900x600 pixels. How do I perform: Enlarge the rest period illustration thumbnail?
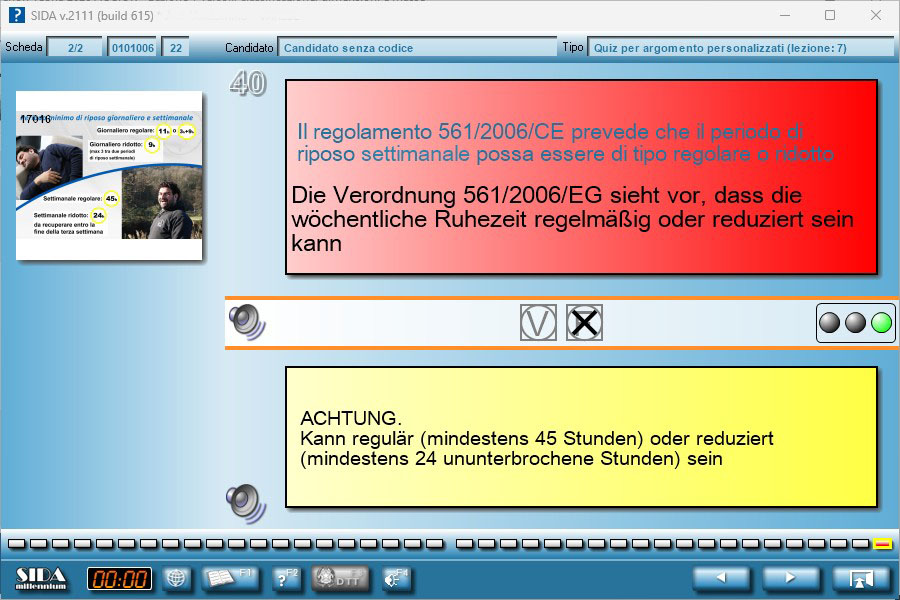coord(110,177)
